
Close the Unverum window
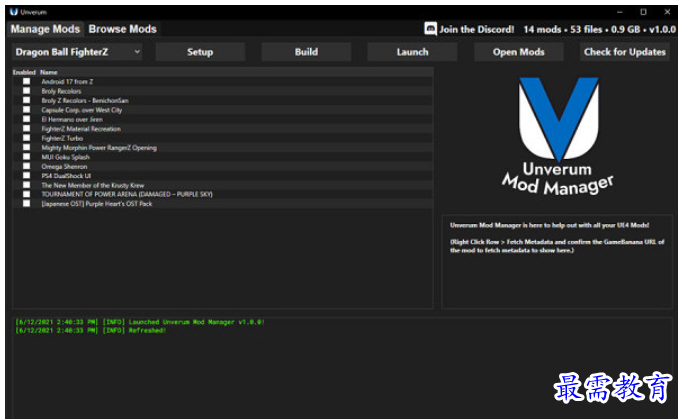tap(667, 12)
